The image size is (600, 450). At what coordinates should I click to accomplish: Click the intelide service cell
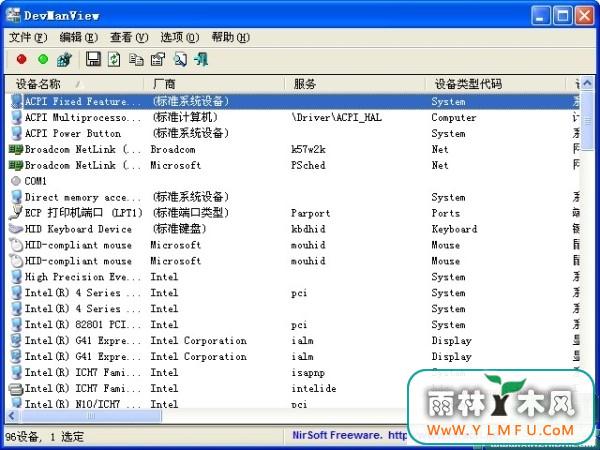[x=314, y=388]
